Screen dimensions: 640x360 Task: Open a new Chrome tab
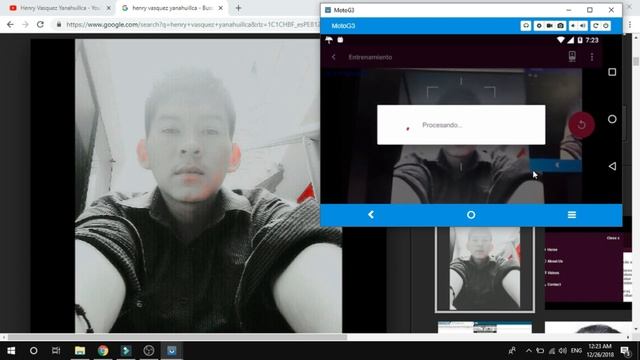238,8
